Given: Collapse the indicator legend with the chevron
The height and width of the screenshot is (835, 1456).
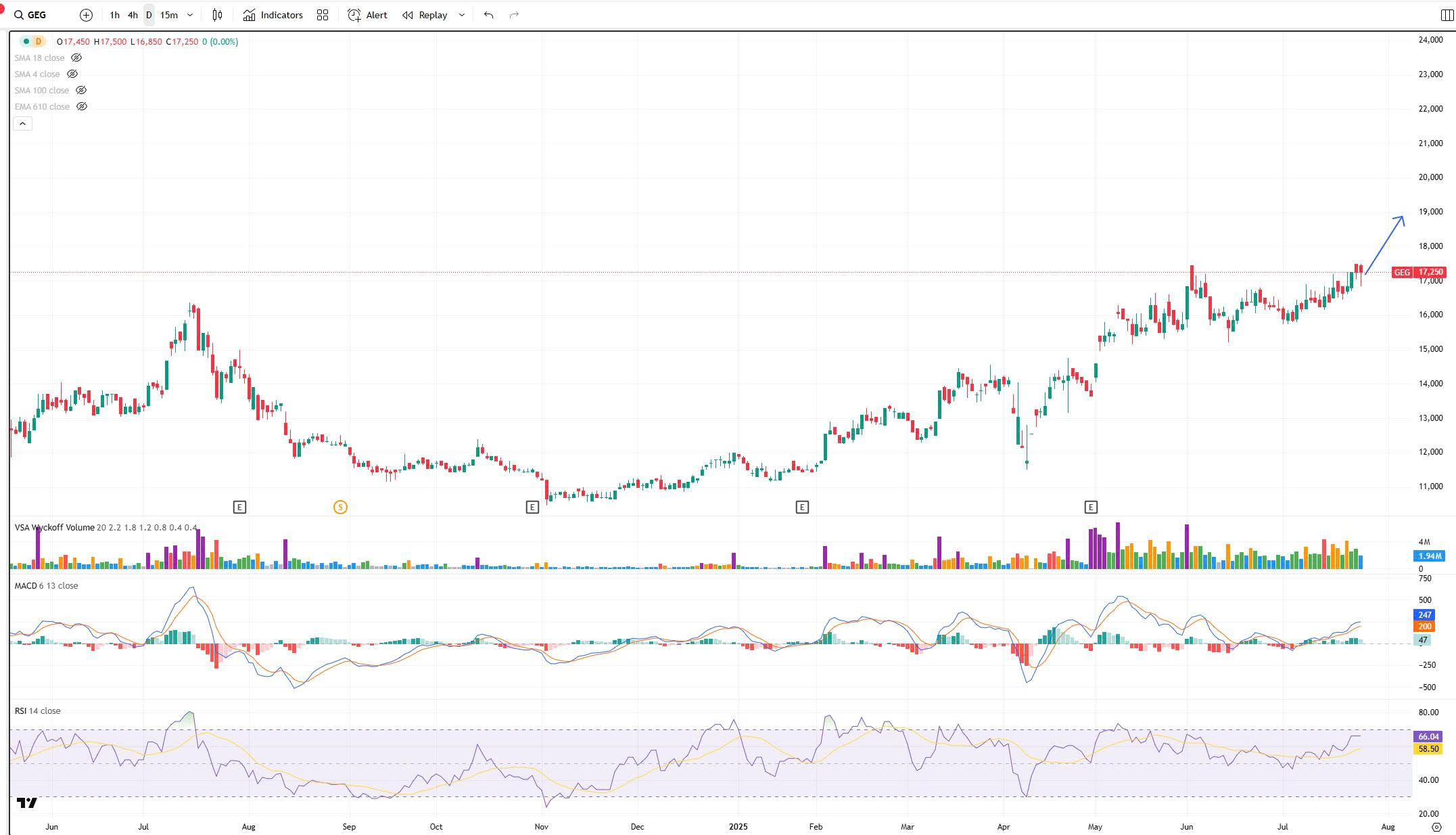Looking at the screenshot, I should click(22, 123).
